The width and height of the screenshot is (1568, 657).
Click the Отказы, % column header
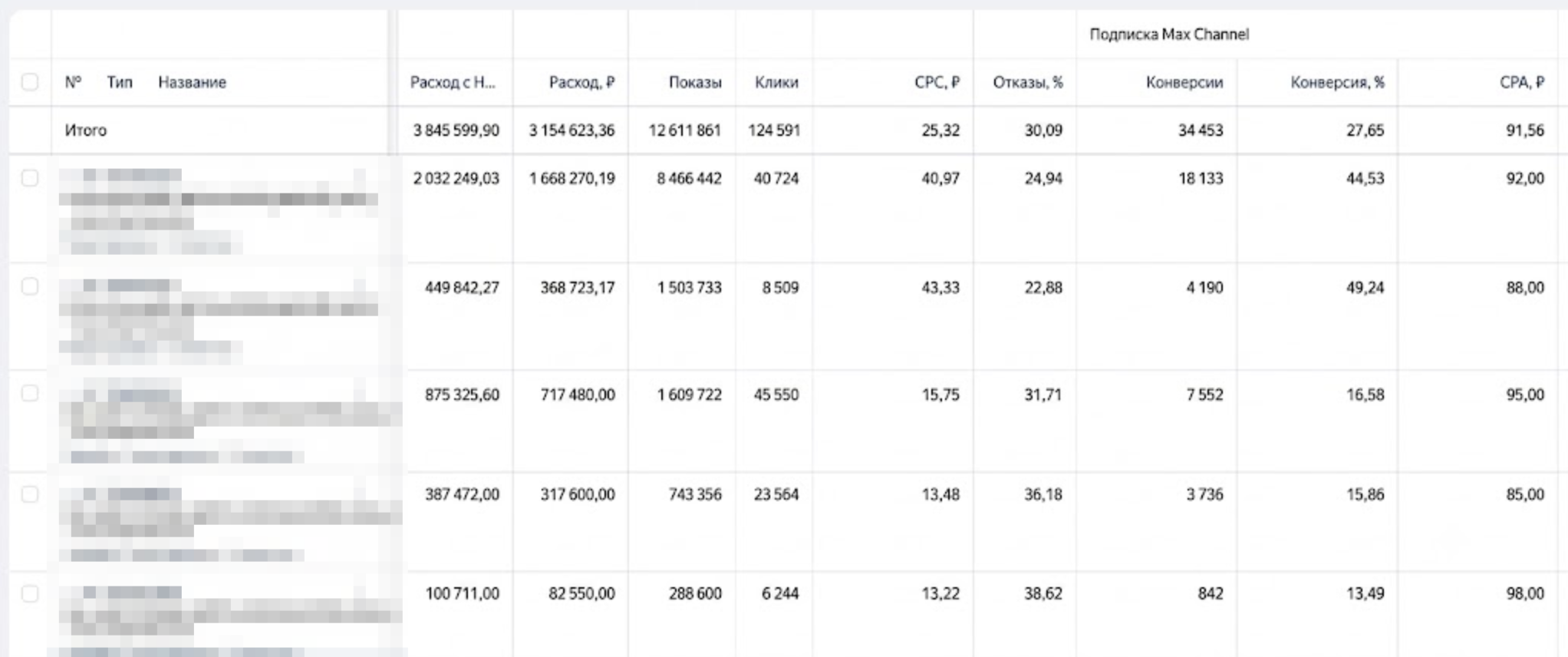(1028, 82)
